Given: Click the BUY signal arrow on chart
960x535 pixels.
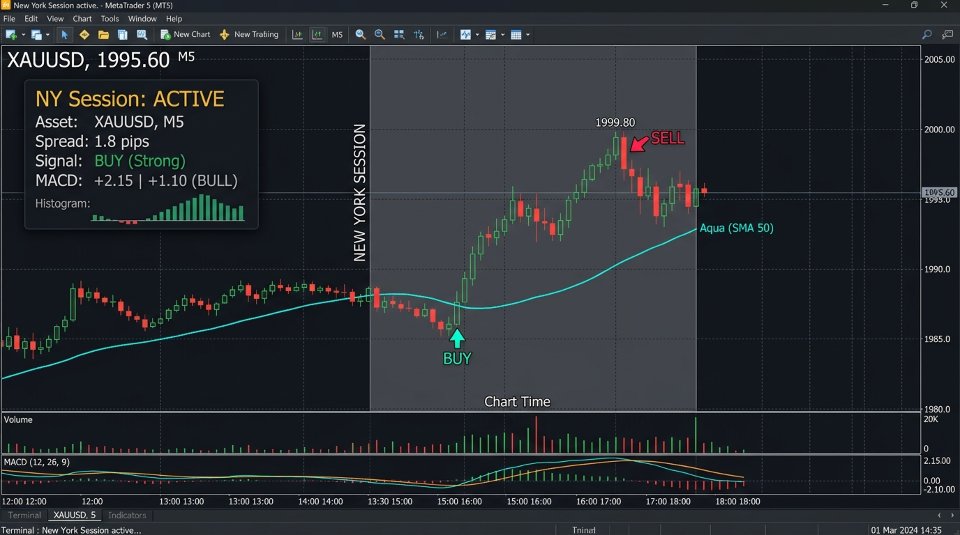Looking at the screenshot, I should click(457, 339).
